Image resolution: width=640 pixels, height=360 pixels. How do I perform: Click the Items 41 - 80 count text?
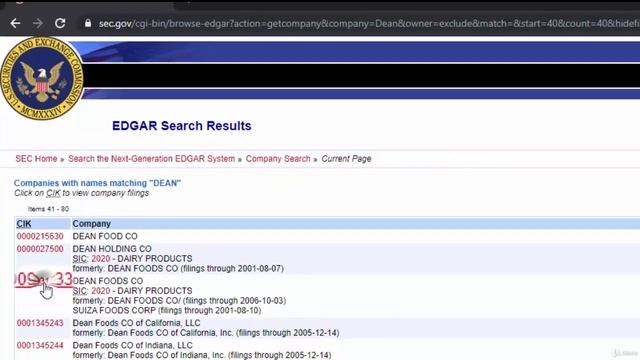[48, 209]
